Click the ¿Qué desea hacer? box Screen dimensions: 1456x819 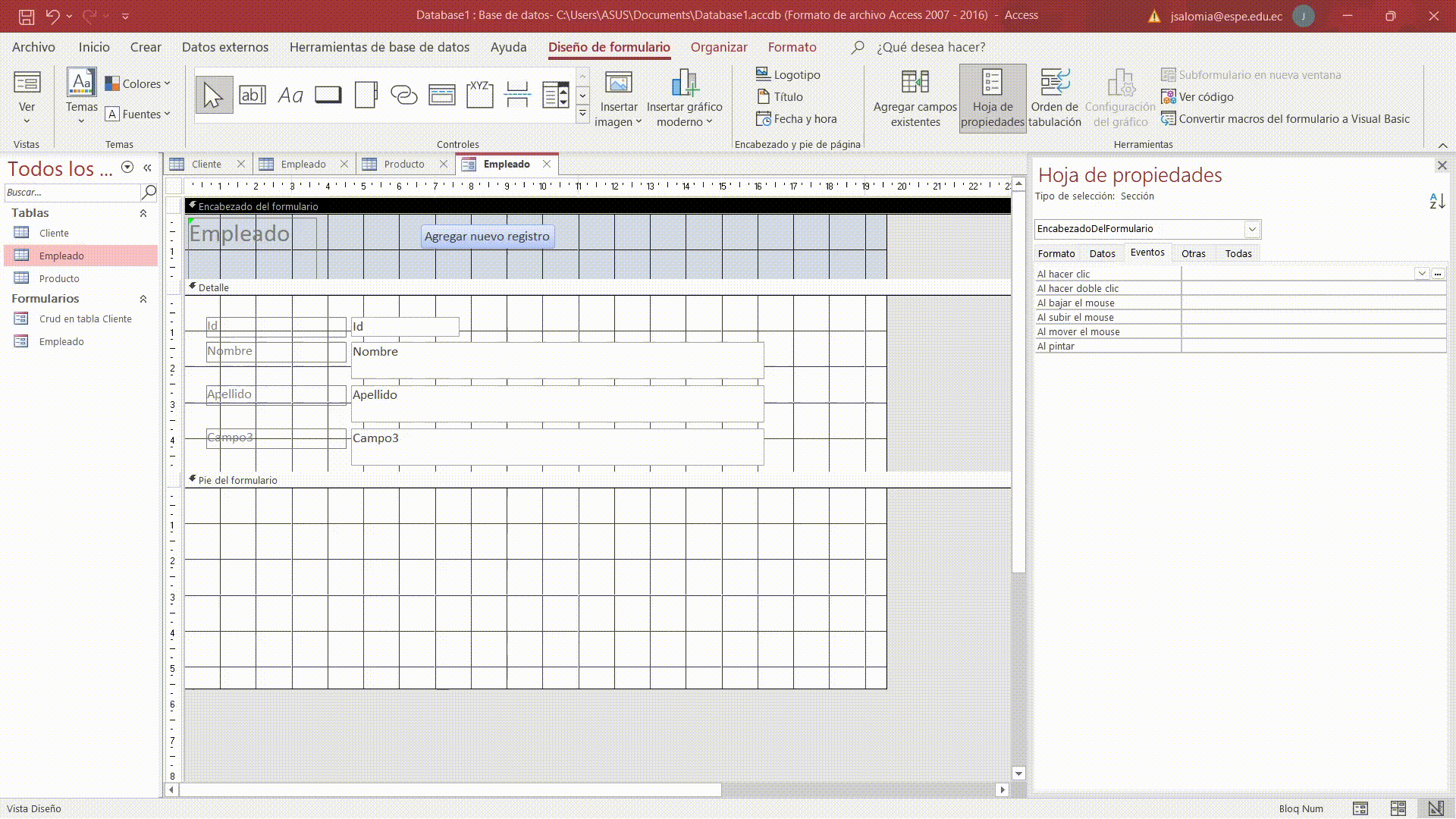point(930,47)
